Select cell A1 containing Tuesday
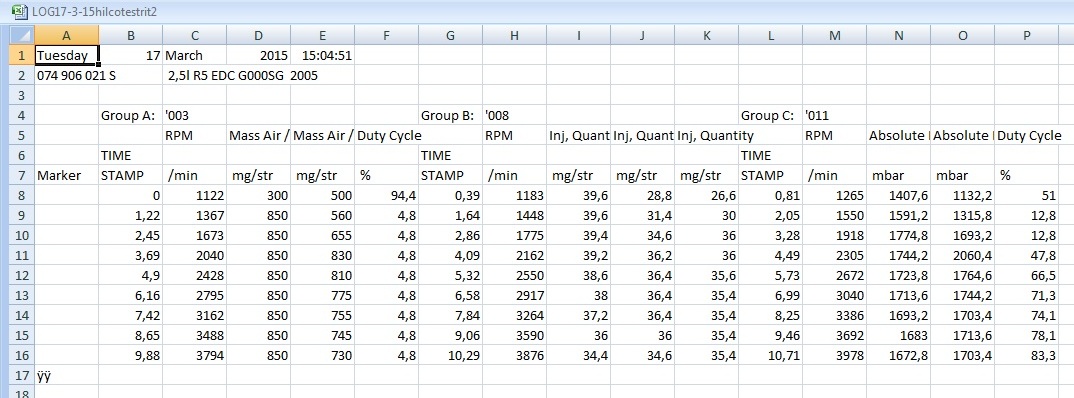This screenshot has width=1074, height=398. tap(66, 55)
